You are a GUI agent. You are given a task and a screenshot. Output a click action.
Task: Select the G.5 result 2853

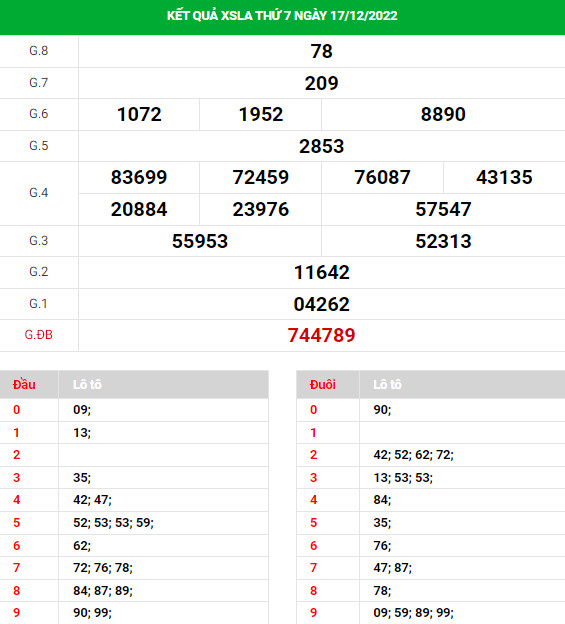coord(321,146)
